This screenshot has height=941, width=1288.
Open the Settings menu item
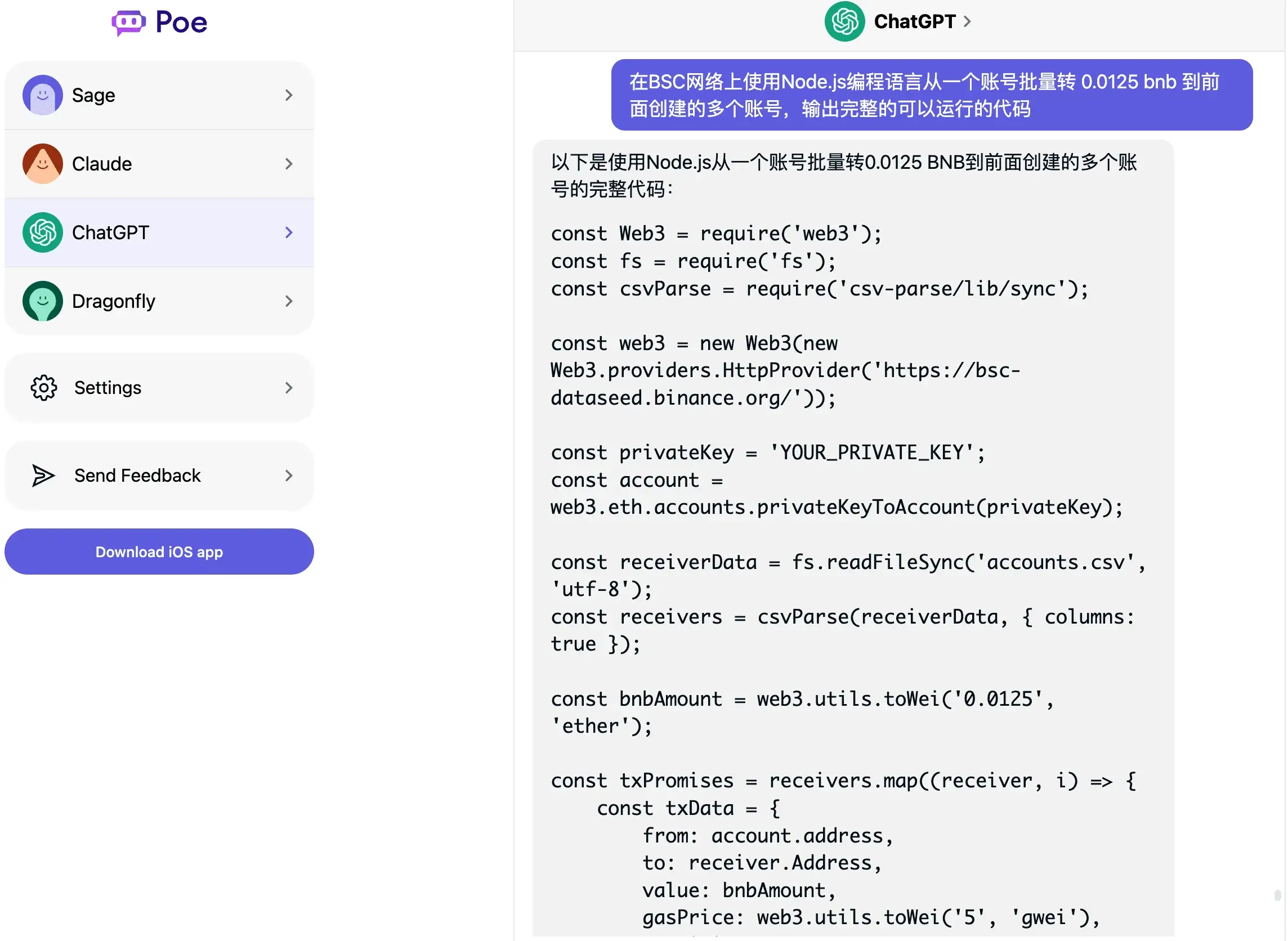[159, 388]
